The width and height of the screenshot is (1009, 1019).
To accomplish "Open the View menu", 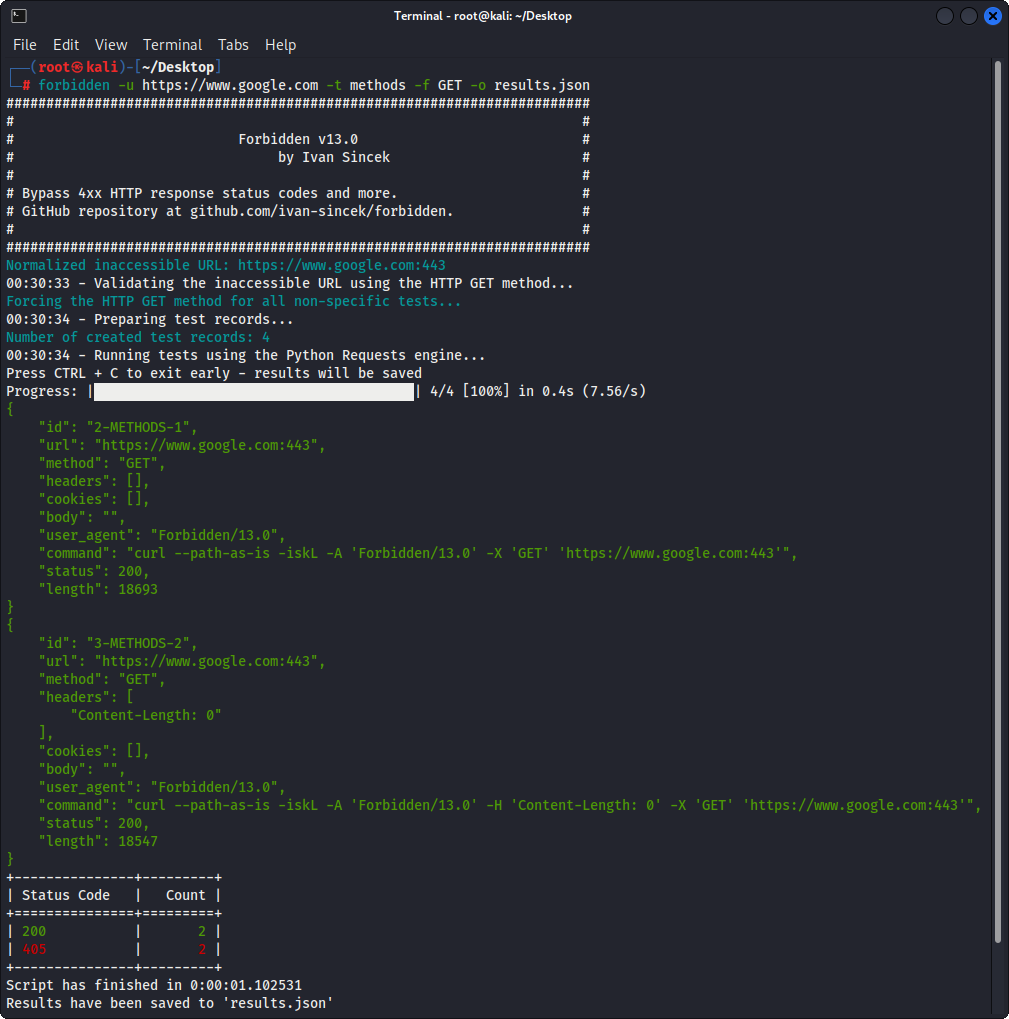I will (x=111, y=45).
